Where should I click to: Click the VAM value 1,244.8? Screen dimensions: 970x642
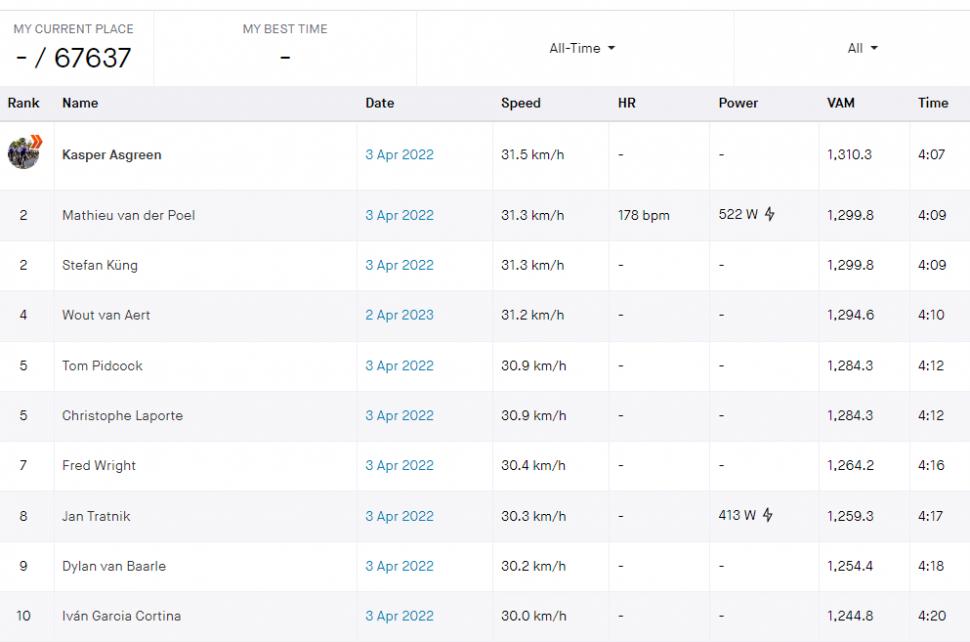pos(850,616)
